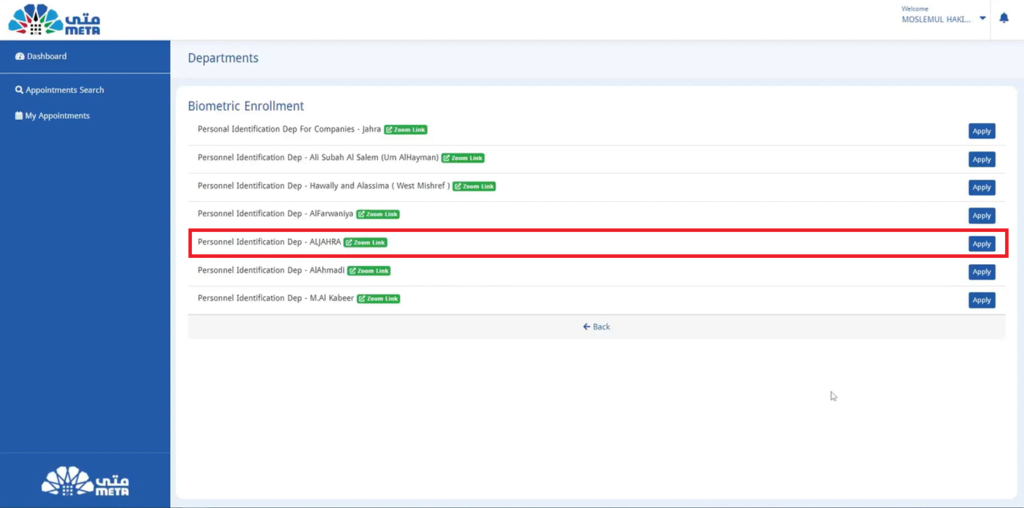Apply for M.Al Kabeer department

[981, 300]
